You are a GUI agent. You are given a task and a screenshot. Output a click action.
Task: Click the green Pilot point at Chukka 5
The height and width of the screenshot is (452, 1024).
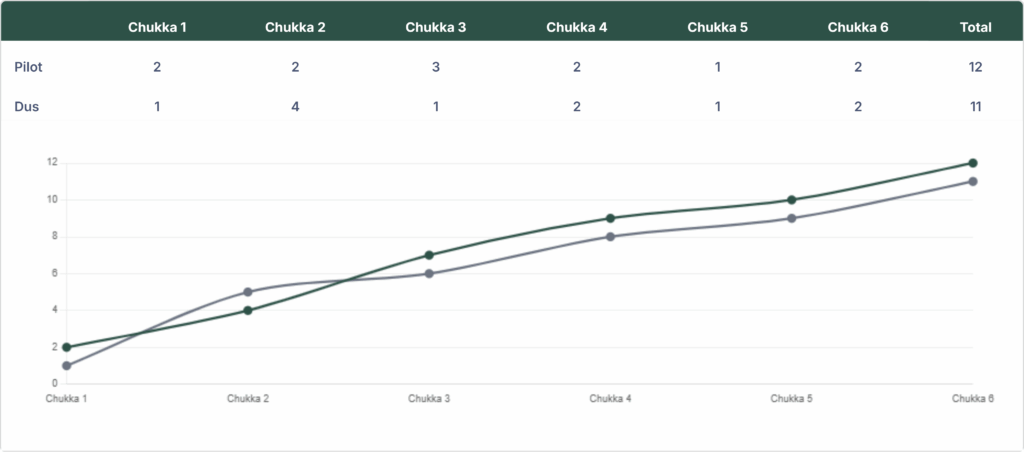point(791,200)
